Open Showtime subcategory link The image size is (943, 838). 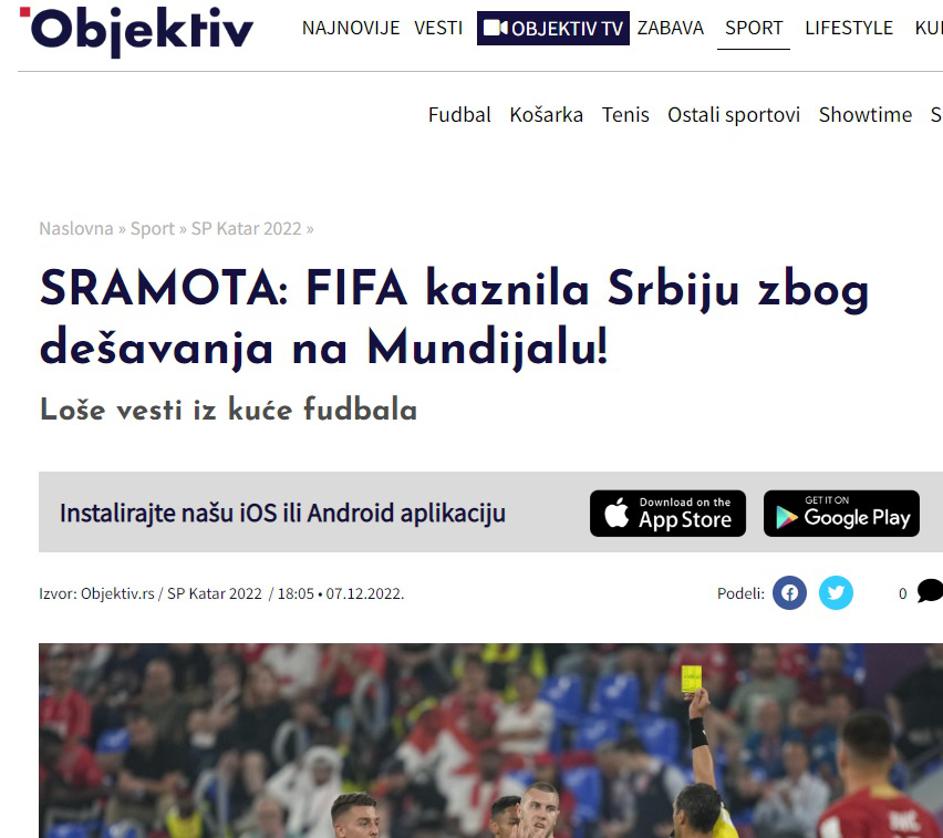click(865, 114)
